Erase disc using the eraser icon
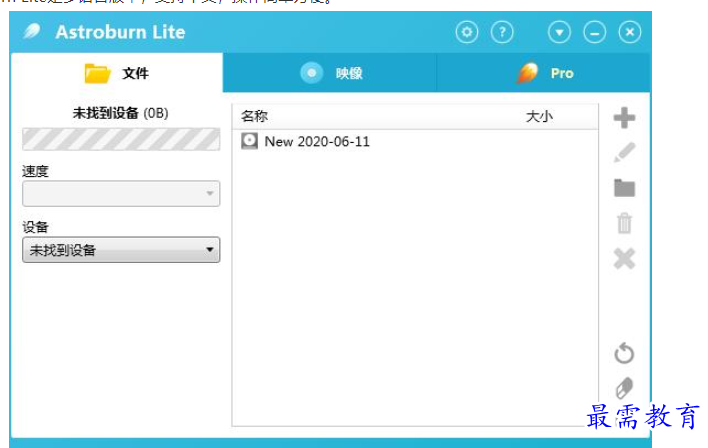This screenshot has width=708, height=448. pos(624,387)
